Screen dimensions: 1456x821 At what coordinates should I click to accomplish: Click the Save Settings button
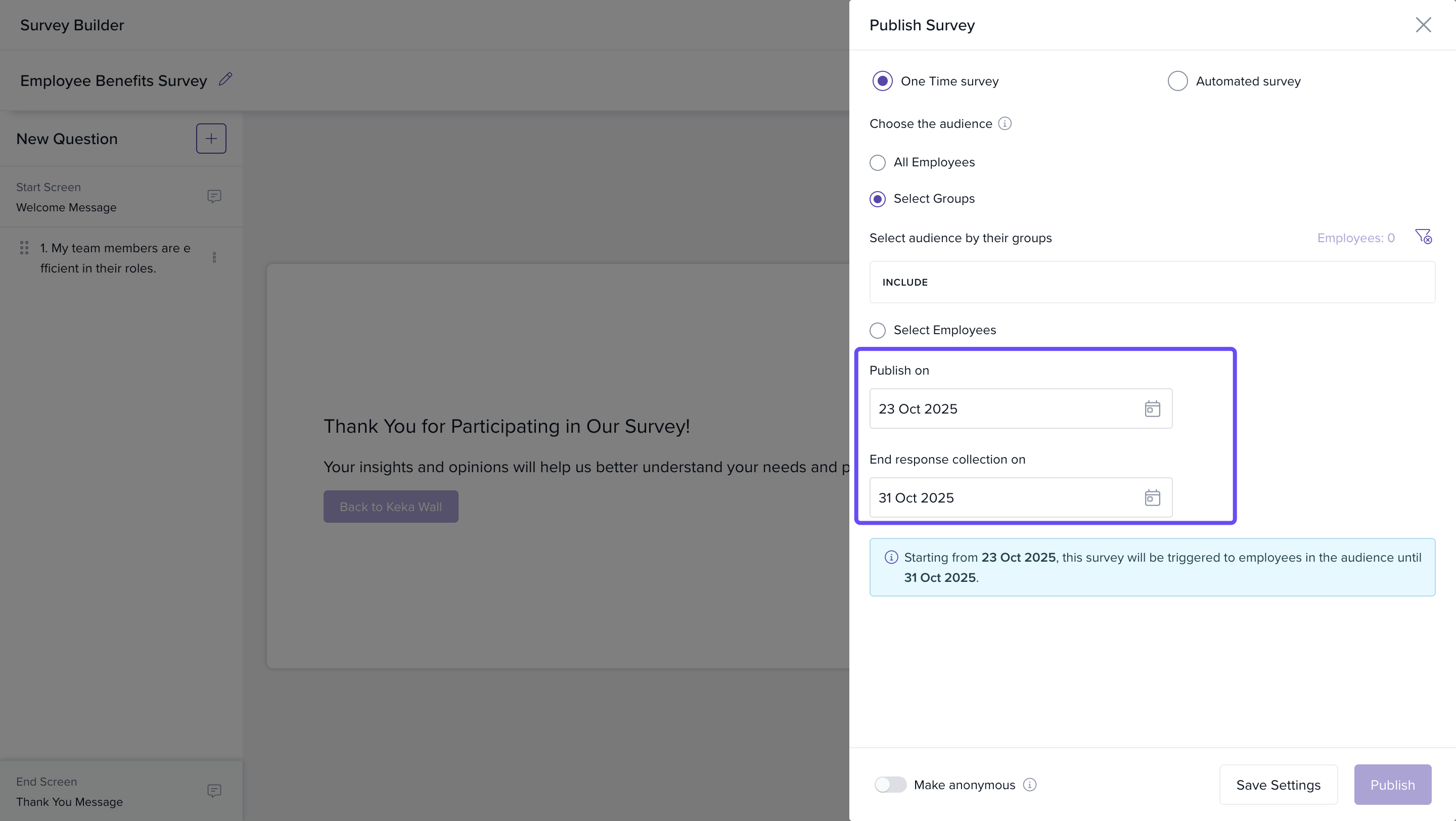1278,784
